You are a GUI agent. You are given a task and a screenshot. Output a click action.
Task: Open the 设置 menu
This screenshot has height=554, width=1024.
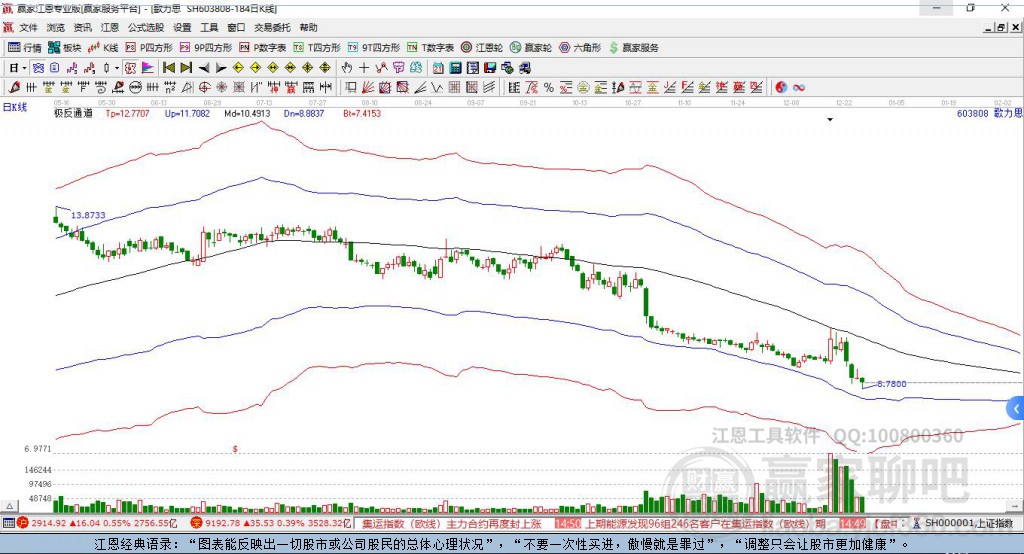click(x=182, y=27)
